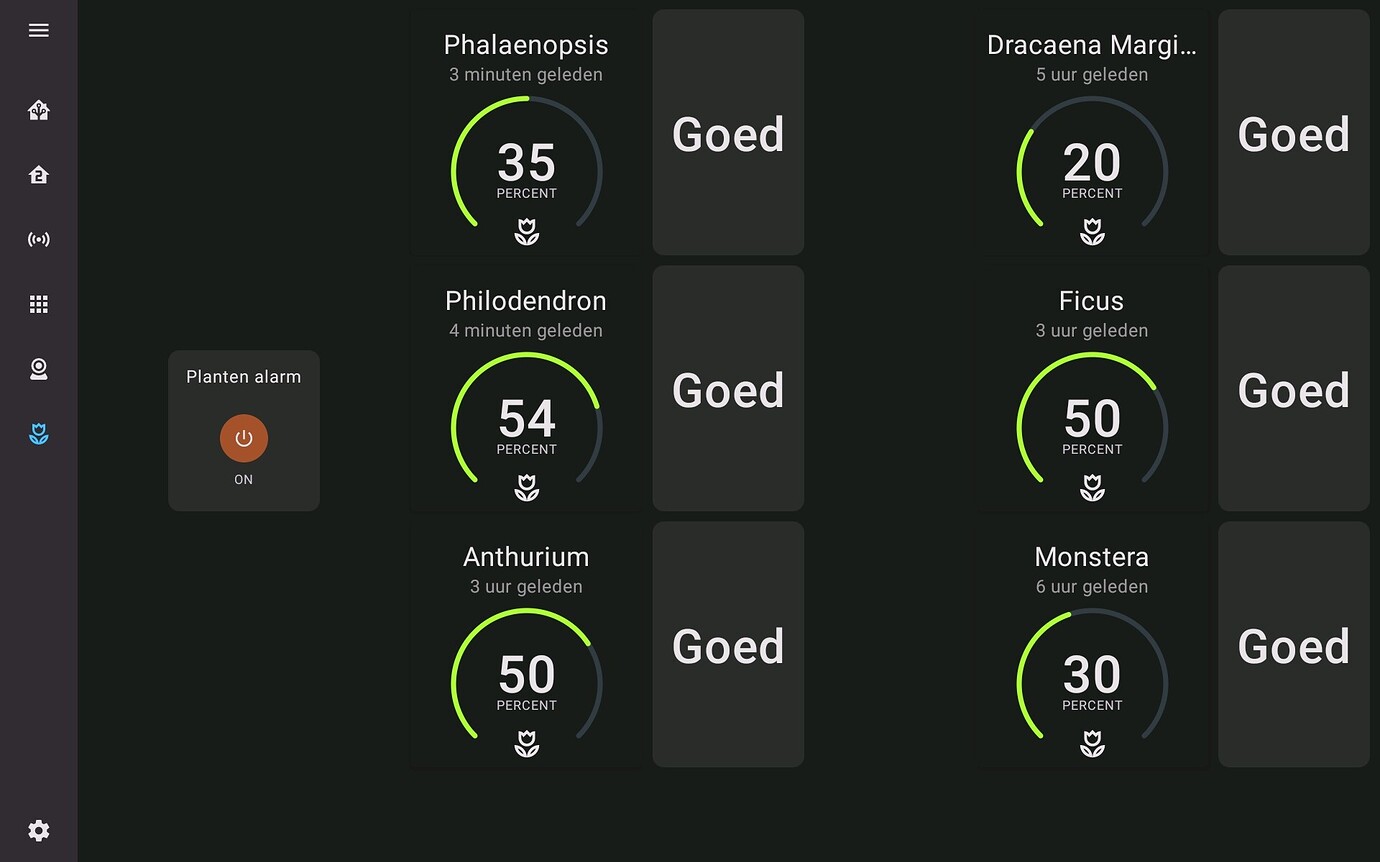Select the camera icon in the sidebar
The height and width of the screenshot is (862, 1380).
(38, 369)
